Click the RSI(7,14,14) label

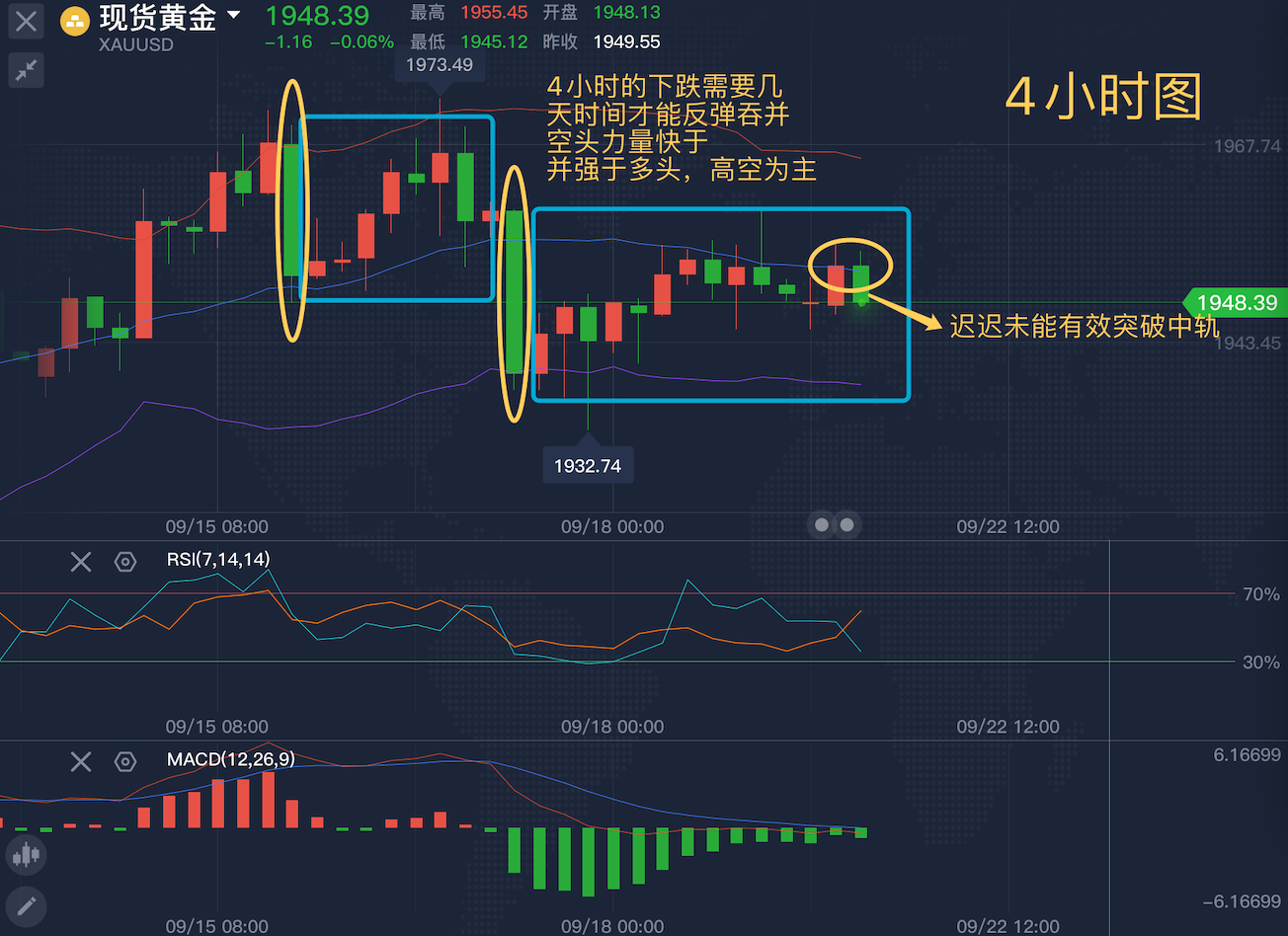coord(218,560)
